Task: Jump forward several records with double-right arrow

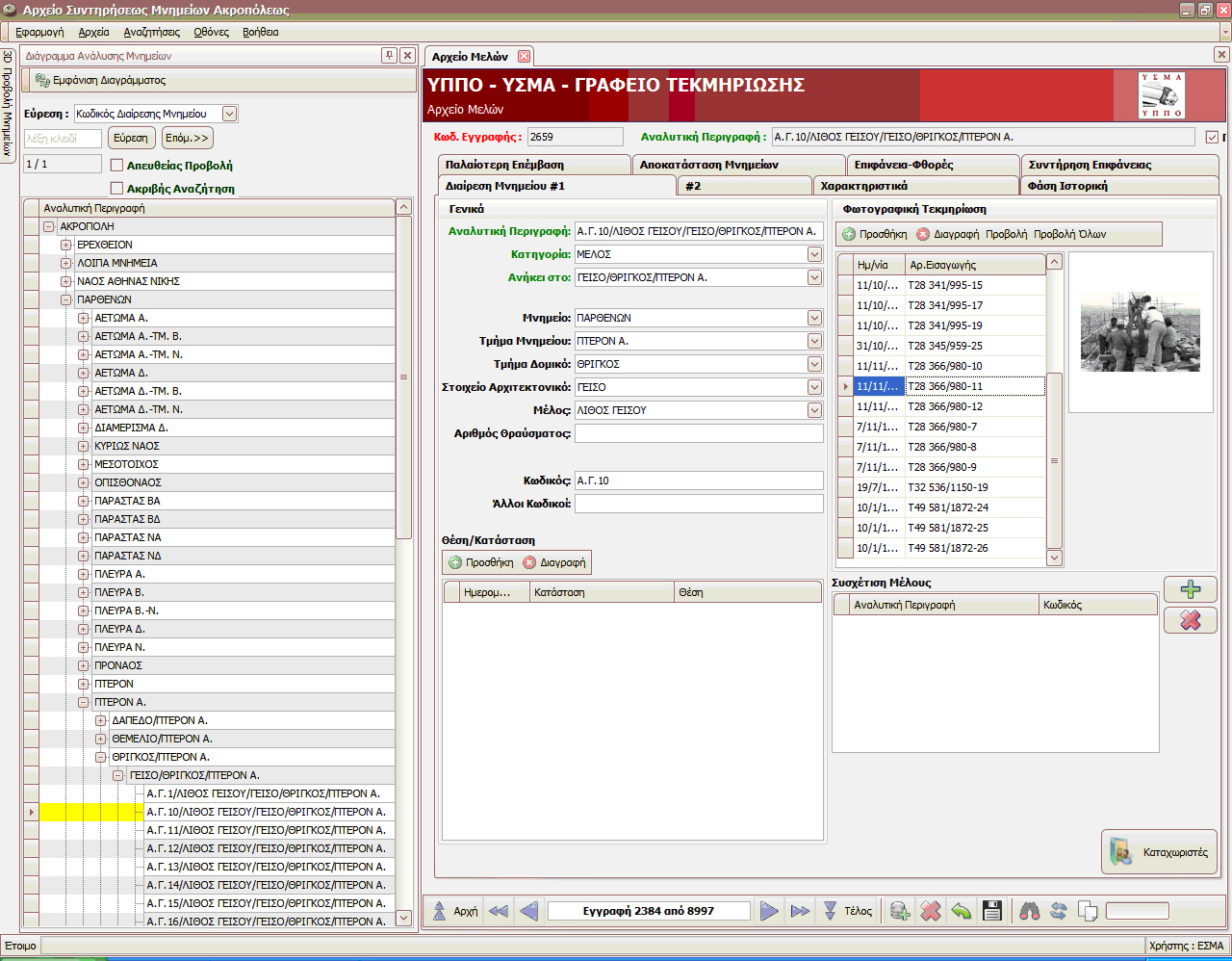Action: coord(800,911)
